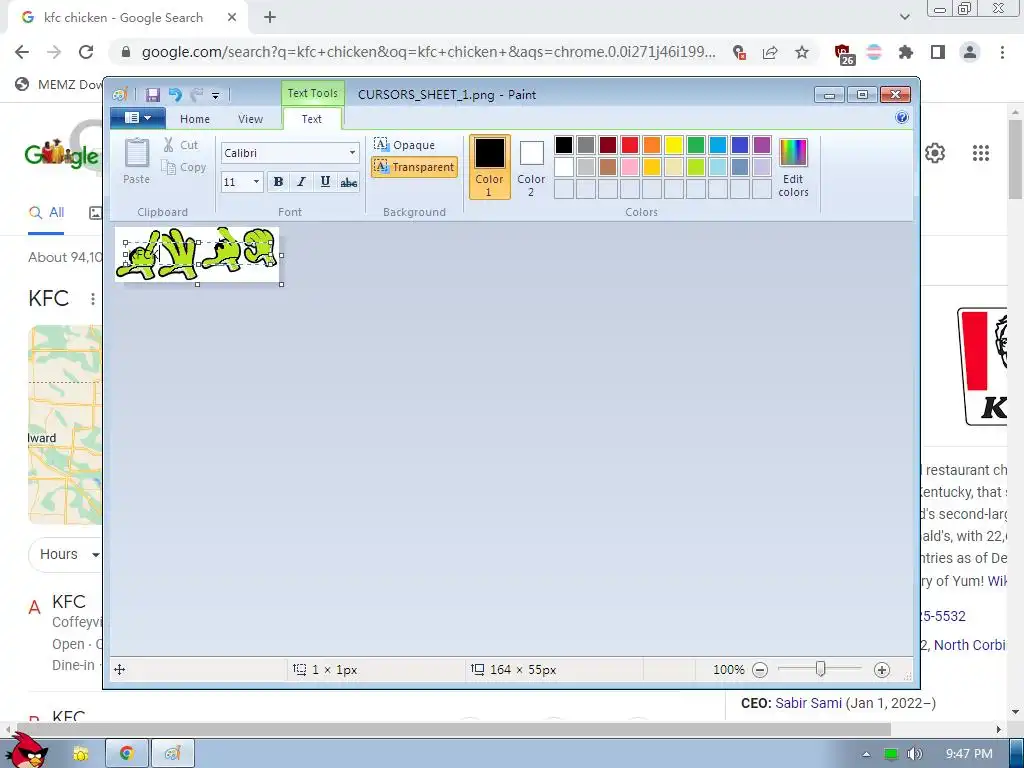Screen dimensions: 1024x768
Task: Click the volume speaker tray icon
Action: coord(914,754)
